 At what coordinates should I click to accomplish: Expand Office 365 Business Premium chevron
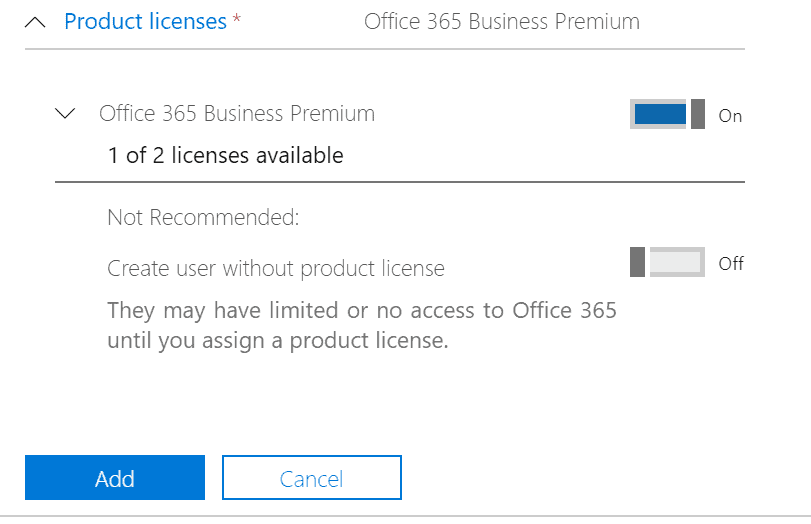point(65,113)
